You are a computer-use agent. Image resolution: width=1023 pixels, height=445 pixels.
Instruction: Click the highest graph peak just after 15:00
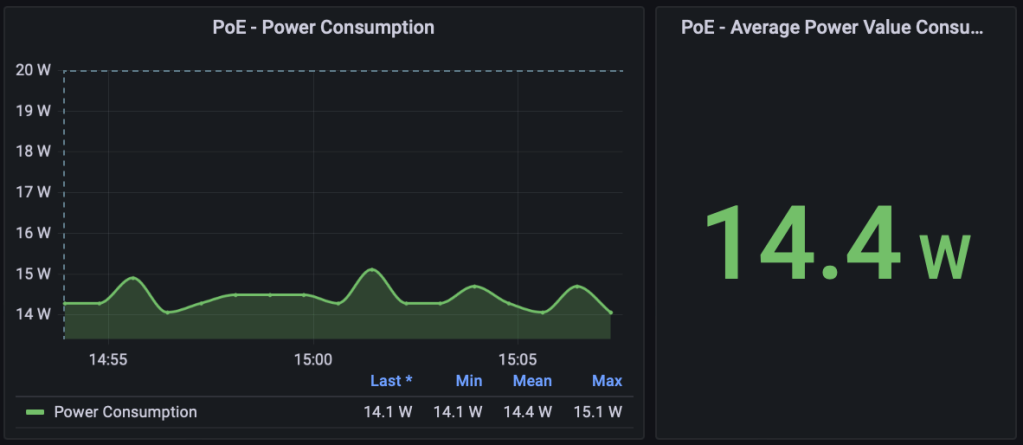click(x=371, y=270)
